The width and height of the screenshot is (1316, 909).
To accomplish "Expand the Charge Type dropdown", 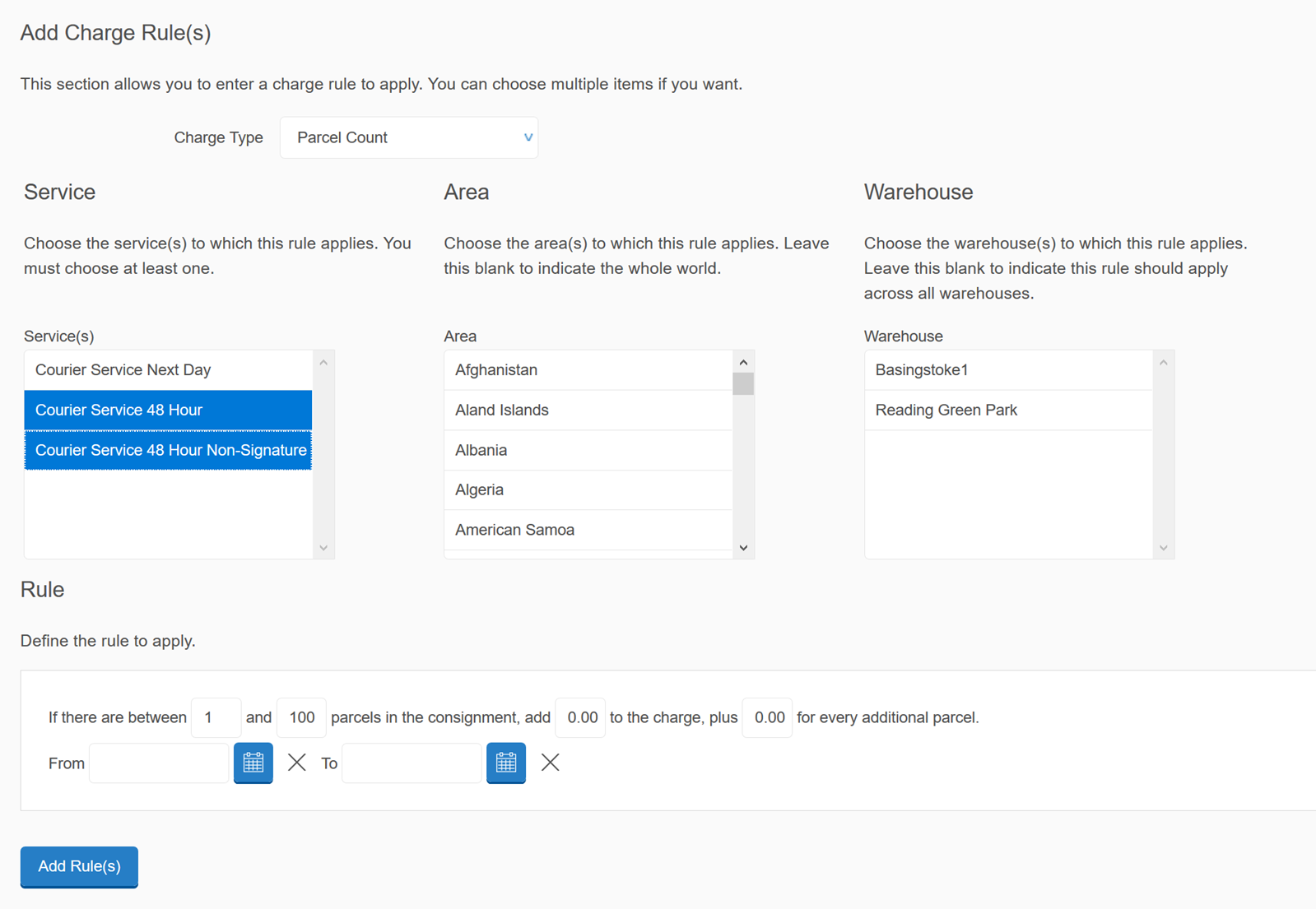I will (409, 137).
